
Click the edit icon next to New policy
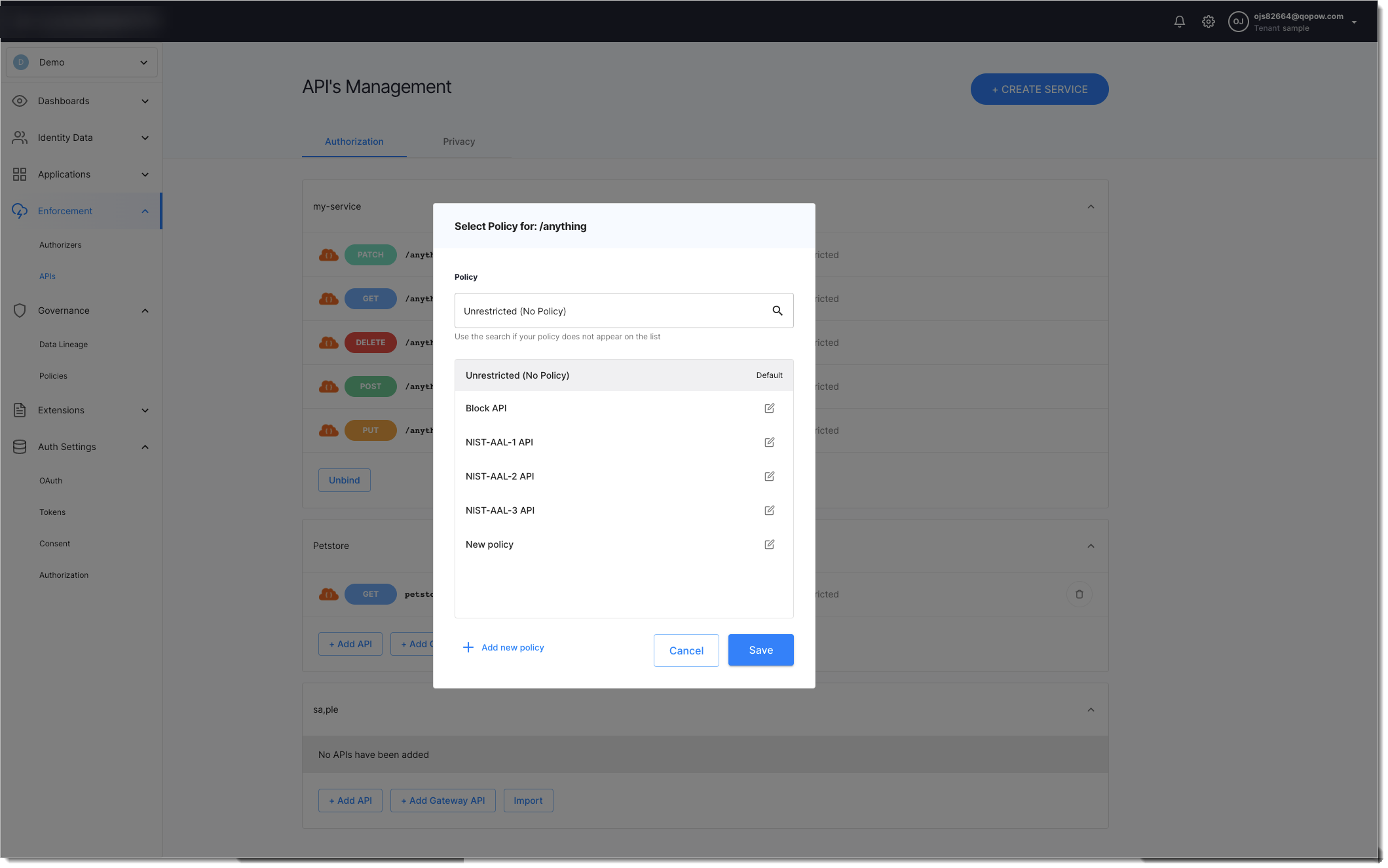coord(769,544)
